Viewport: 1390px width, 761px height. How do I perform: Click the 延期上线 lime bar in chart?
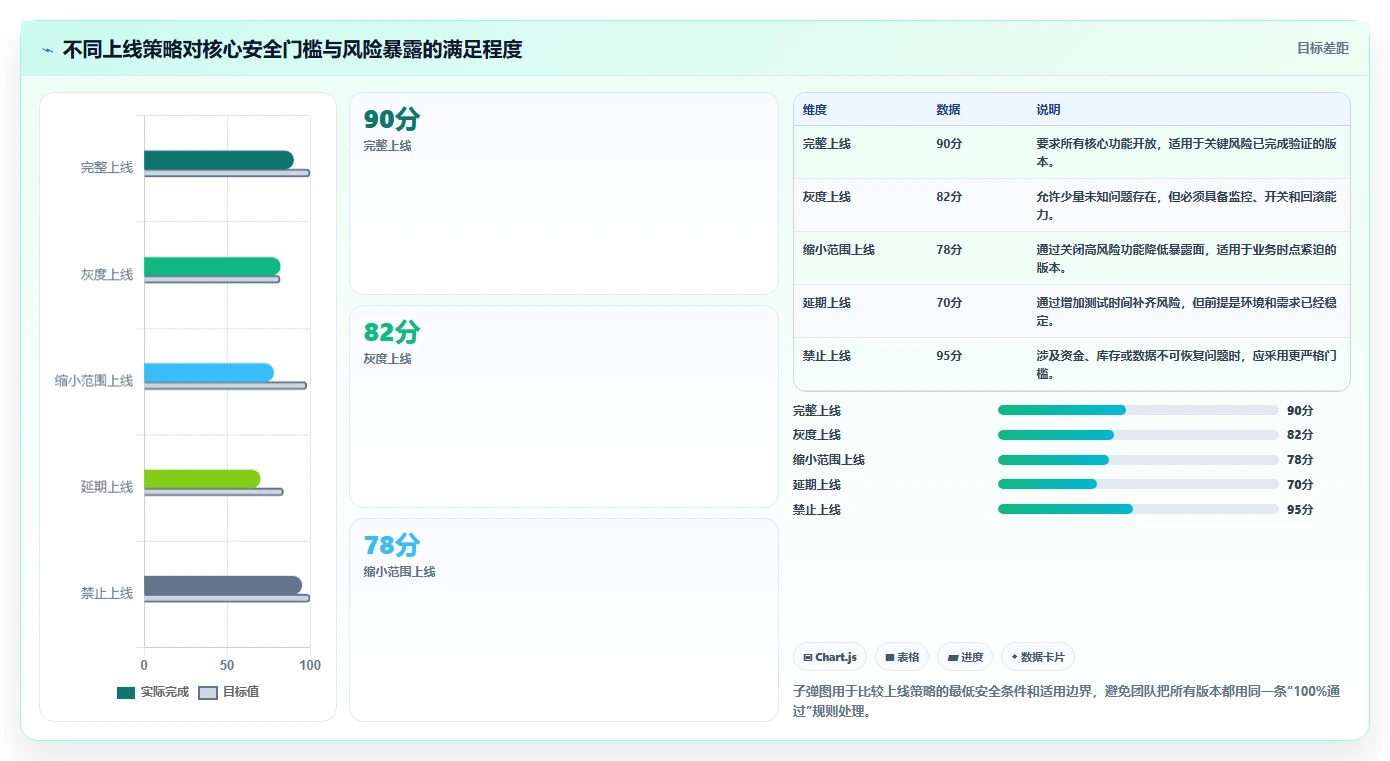(202, 479)
